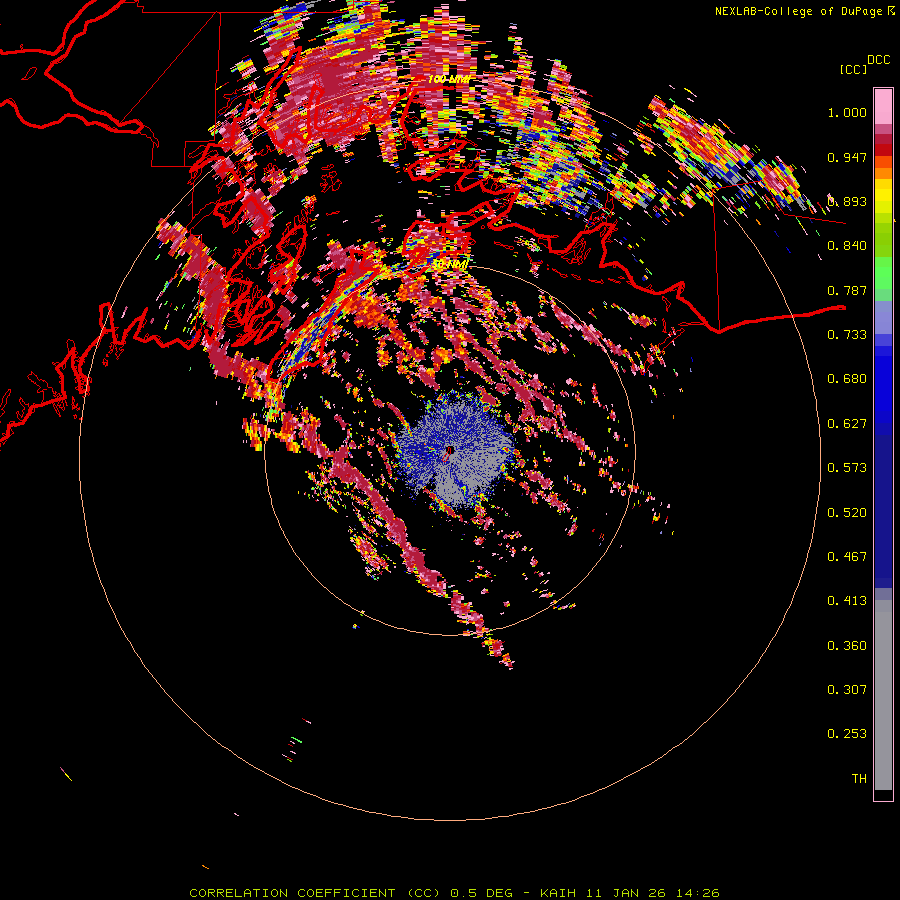Click the light pink band topping the color bar
Viewport: 900px width, 900px height.
(883, 107)
